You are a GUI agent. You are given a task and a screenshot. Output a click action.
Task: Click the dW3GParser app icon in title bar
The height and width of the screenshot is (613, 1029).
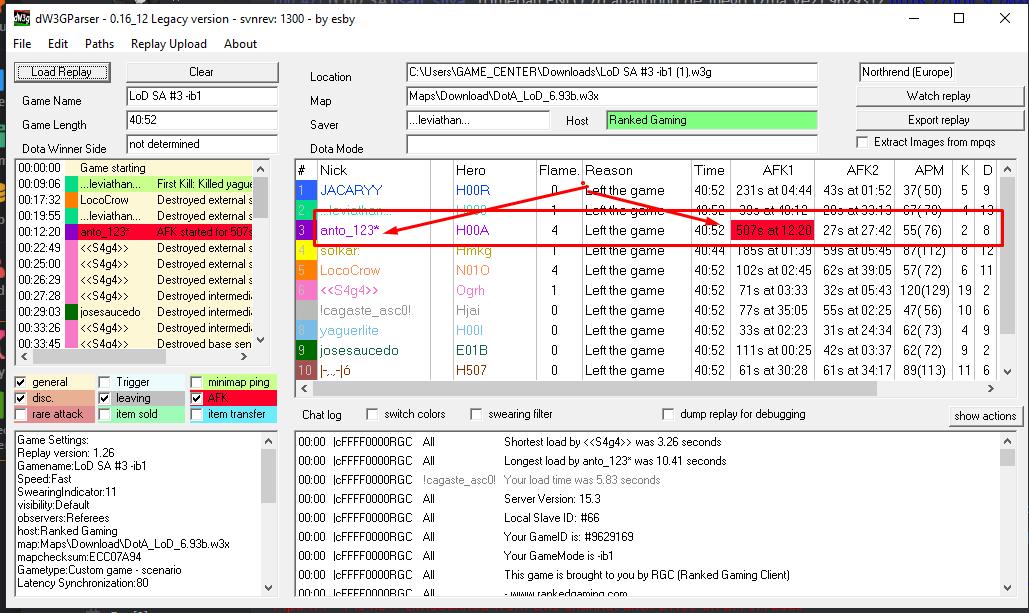coord(22,18)
